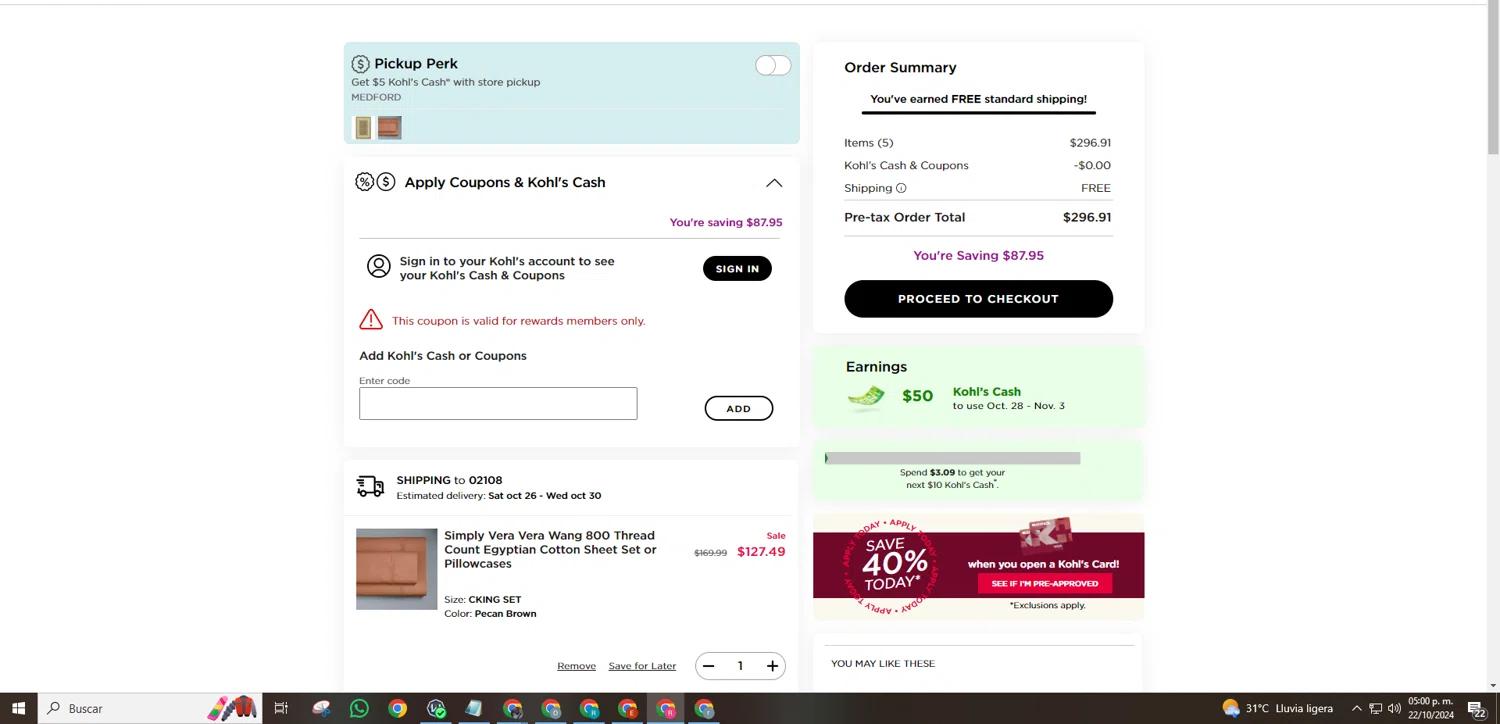The image size is (1500, 724).
Task: Open the volume control tray icon
Action: click(x=1394, y=708)
